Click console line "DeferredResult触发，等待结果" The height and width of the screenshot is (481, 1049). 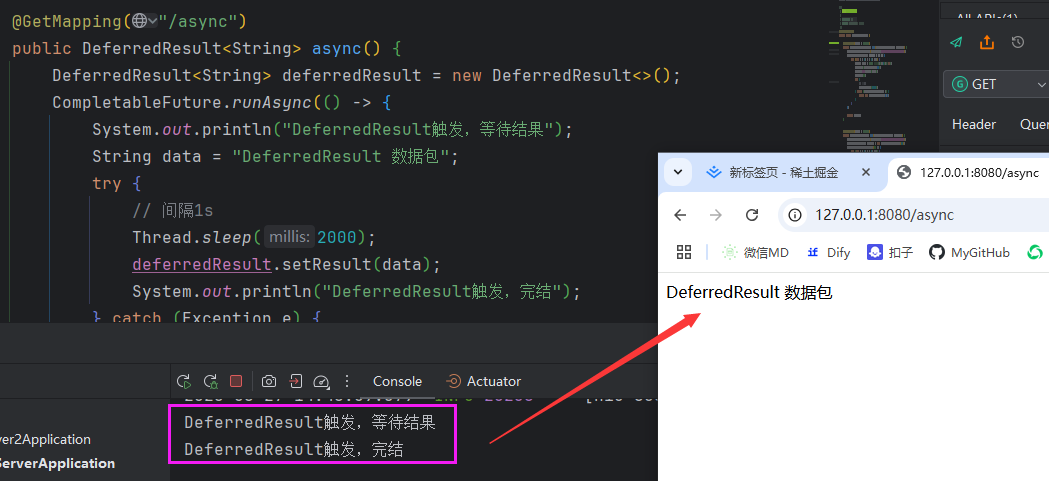[x=310, y=423]
